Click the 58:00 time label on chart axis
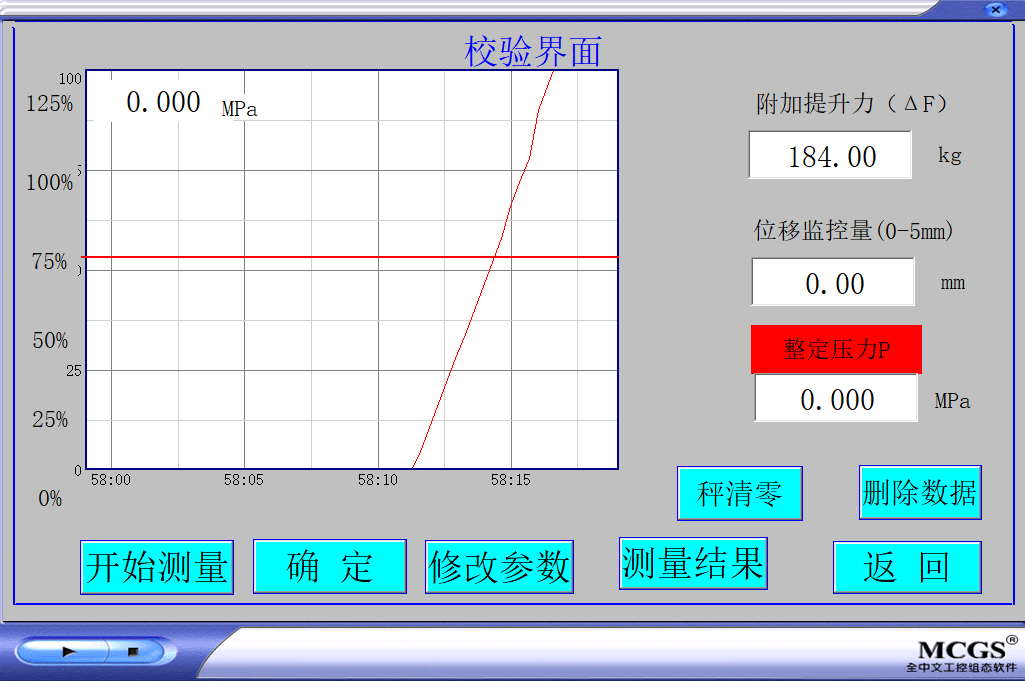 click(110, 480)
